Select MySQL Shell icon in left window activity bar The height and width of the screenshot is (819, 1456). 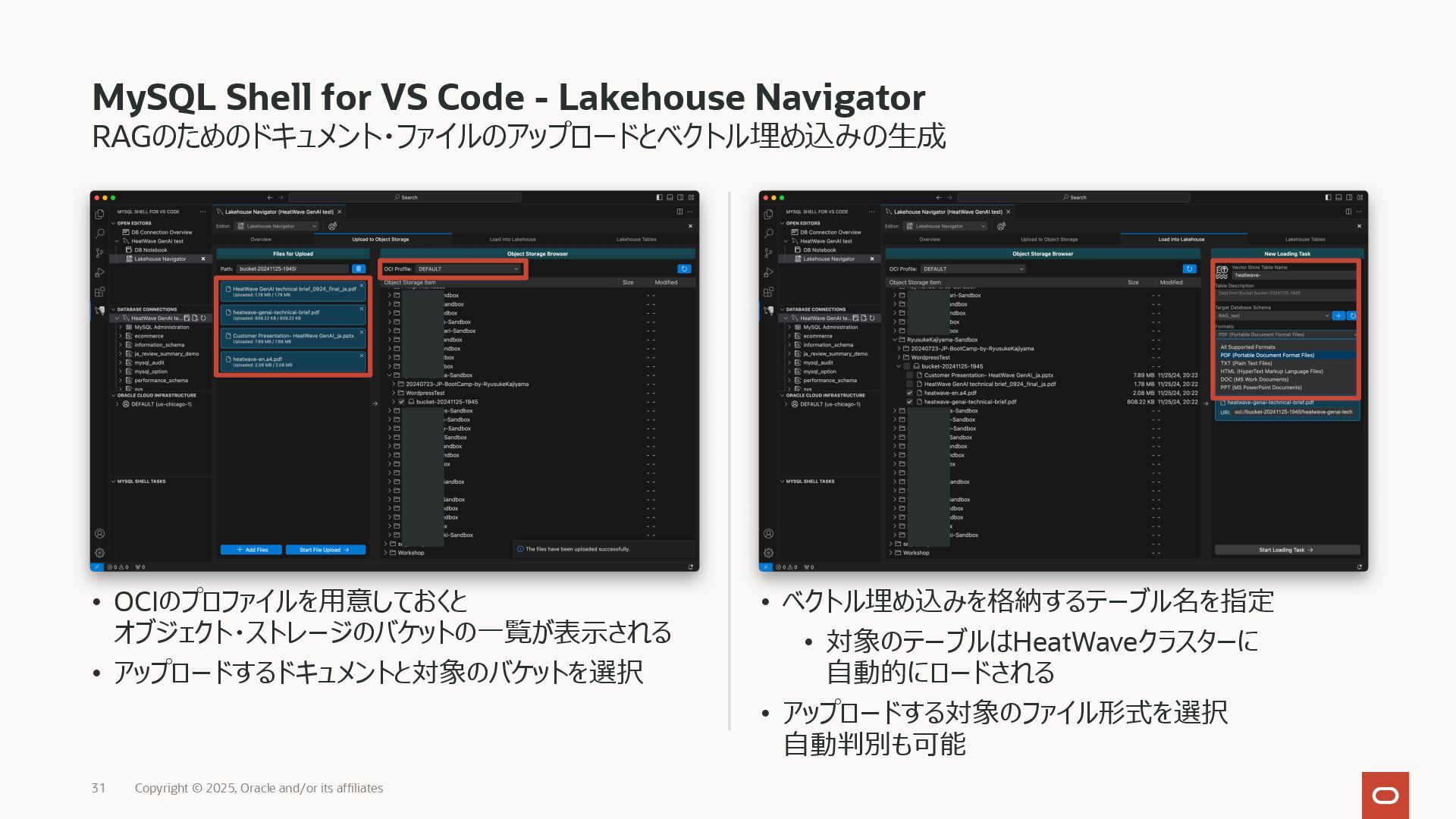coord(99,311)
